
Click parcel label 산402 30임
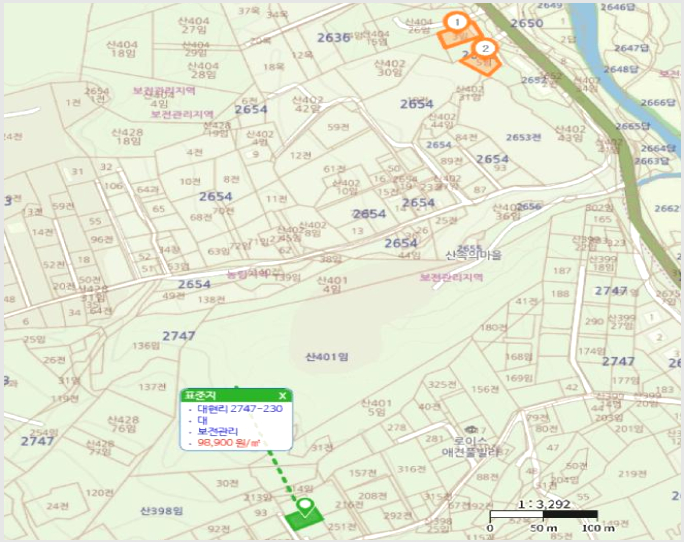(390, 68)
